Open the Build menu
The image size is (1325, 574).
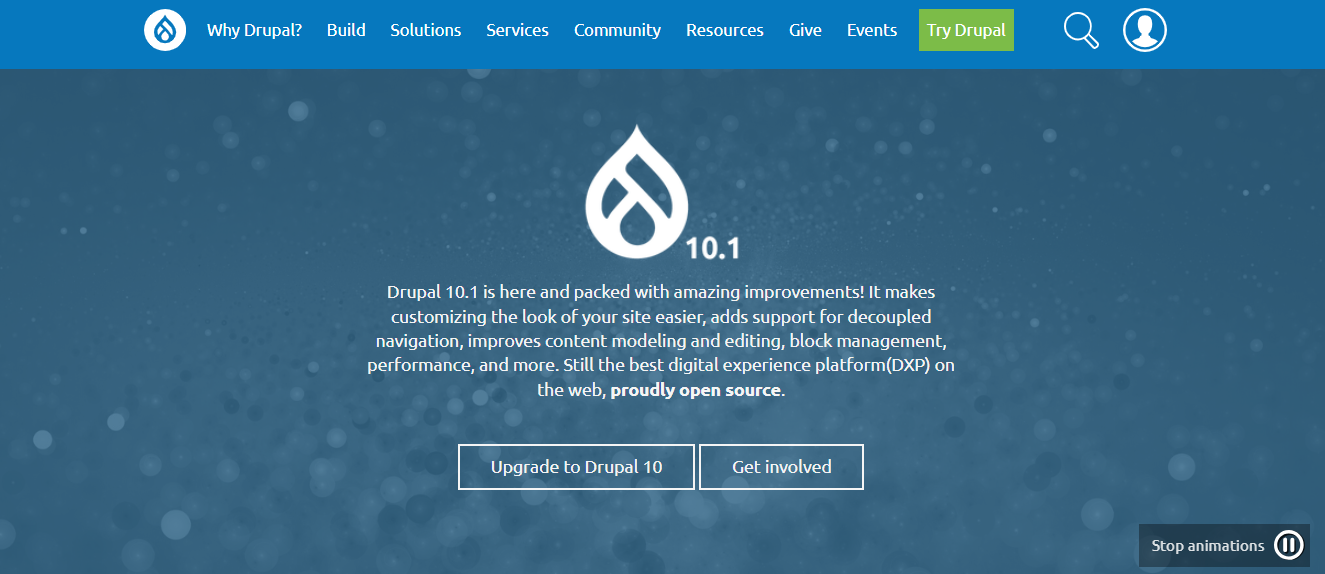click(x=346, y=30)
